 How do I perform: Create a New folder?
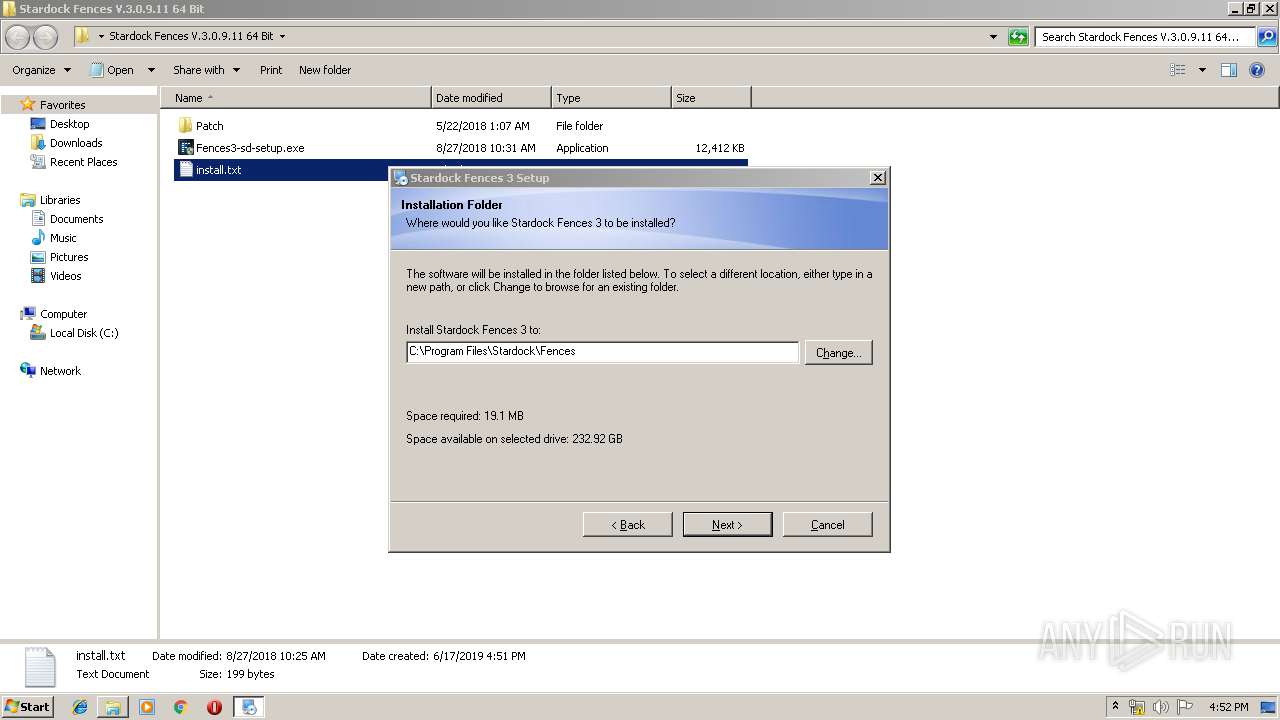(x=325, y=70)
